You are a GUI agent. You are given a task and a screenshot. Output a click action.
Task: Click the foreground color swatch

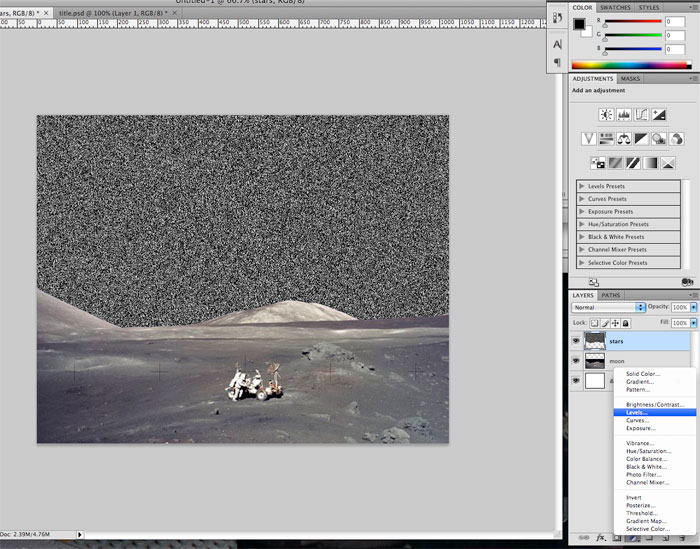point(579,23)
